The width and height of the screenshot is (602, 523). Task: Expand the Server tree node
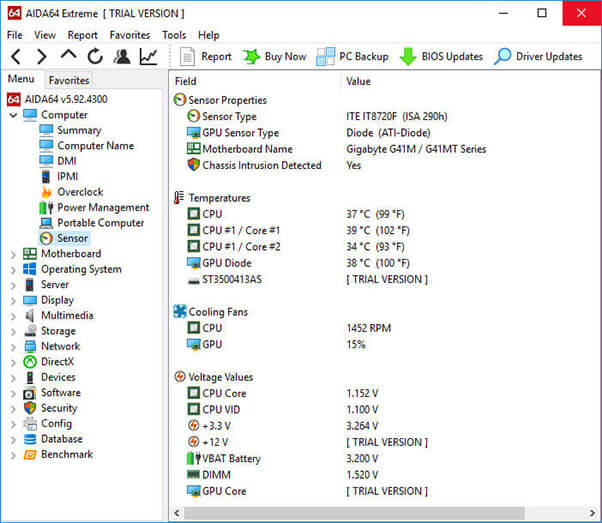pos(13,285)
